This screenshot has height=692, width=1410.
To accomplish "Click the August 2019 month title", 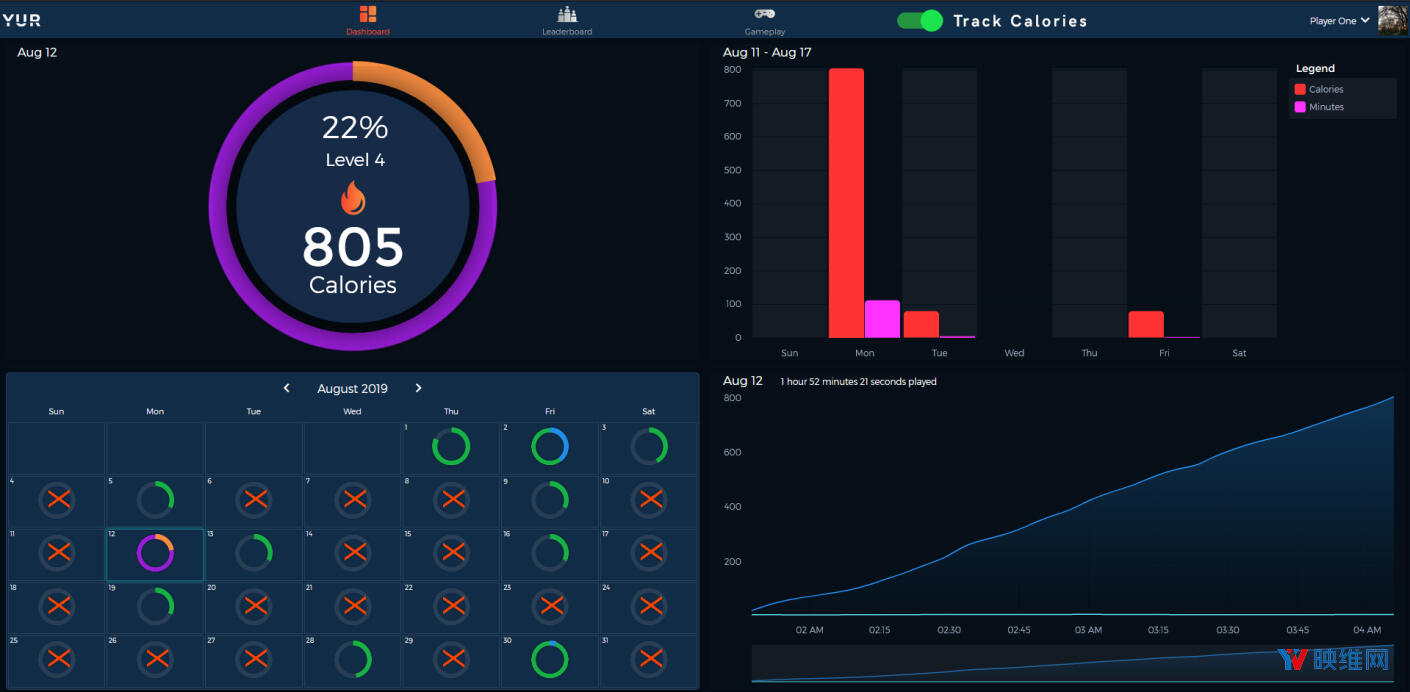I will (352, 388).
